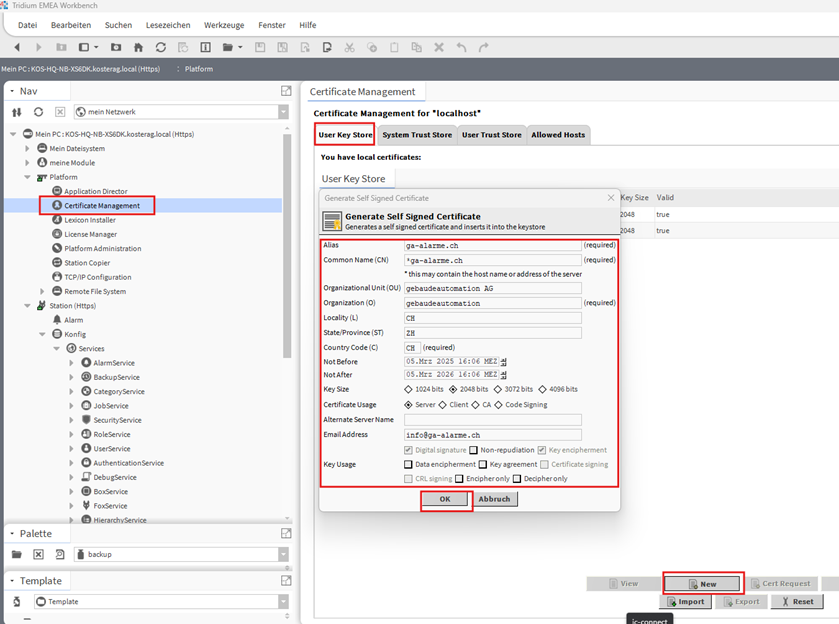Click Palette close icon
The image size is (839, 624).
coord(39,554)
